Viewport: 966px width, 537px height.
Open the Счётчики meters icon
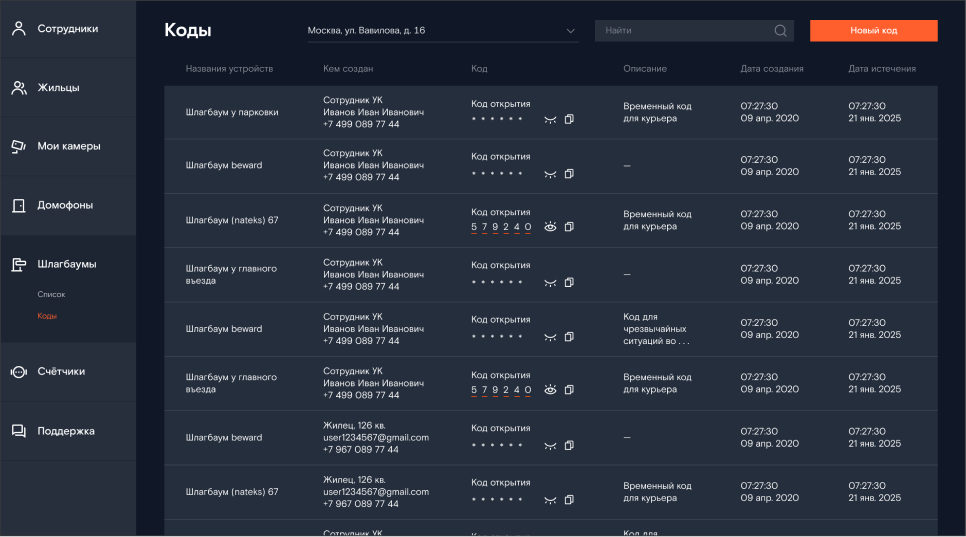[19, 372]
